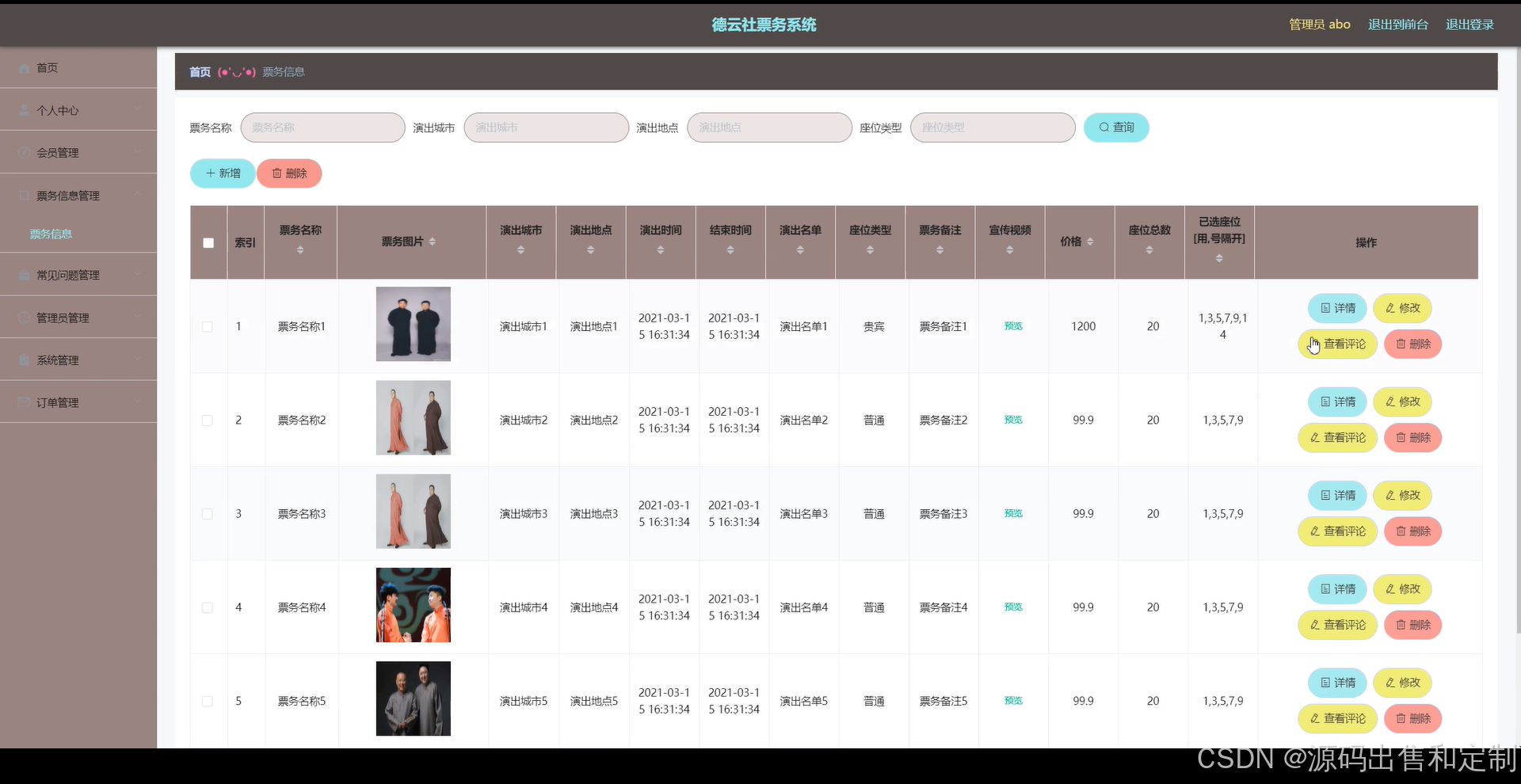
Task: Expand 常见问题管理 menu chevron
Action: click(138, 275)
